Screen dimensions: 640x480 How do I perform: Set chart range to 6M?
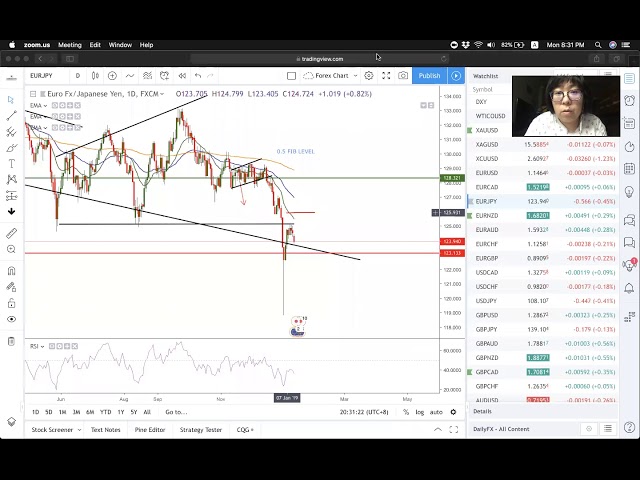[x=90, y=412]
